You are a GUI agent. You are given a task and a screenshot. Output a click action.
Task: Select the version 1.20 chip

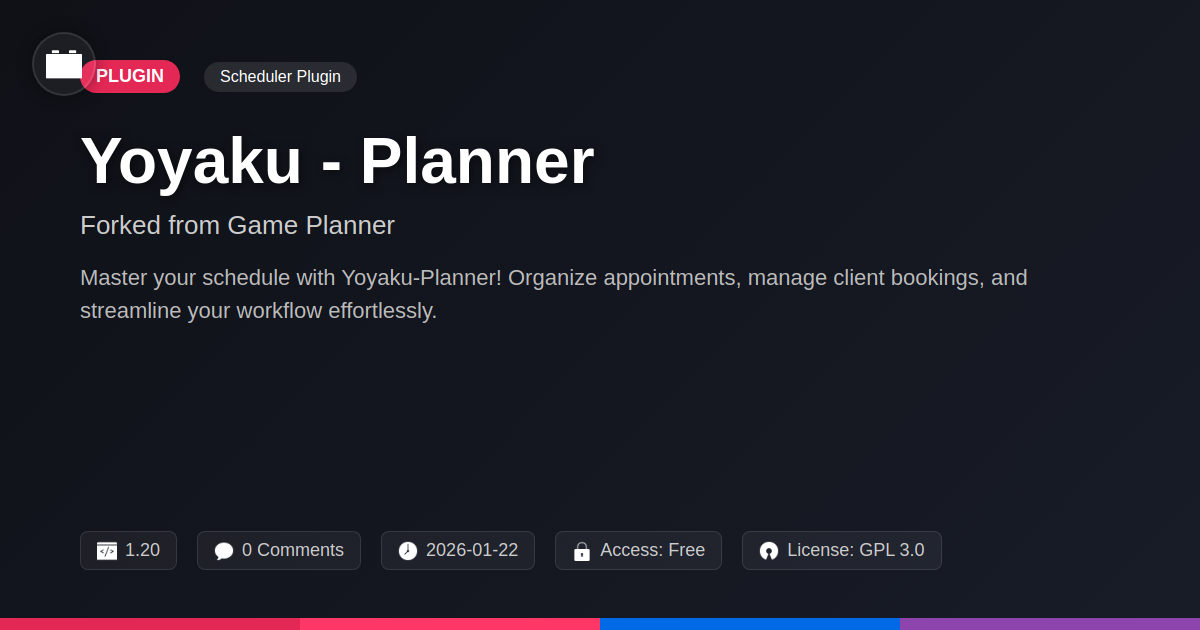128,551
